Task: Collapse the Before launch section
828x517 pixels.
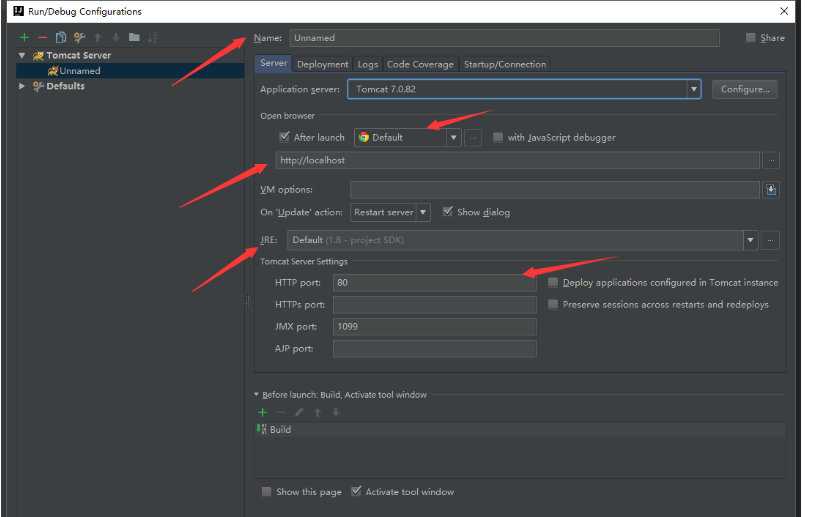Action: (257, 394)
